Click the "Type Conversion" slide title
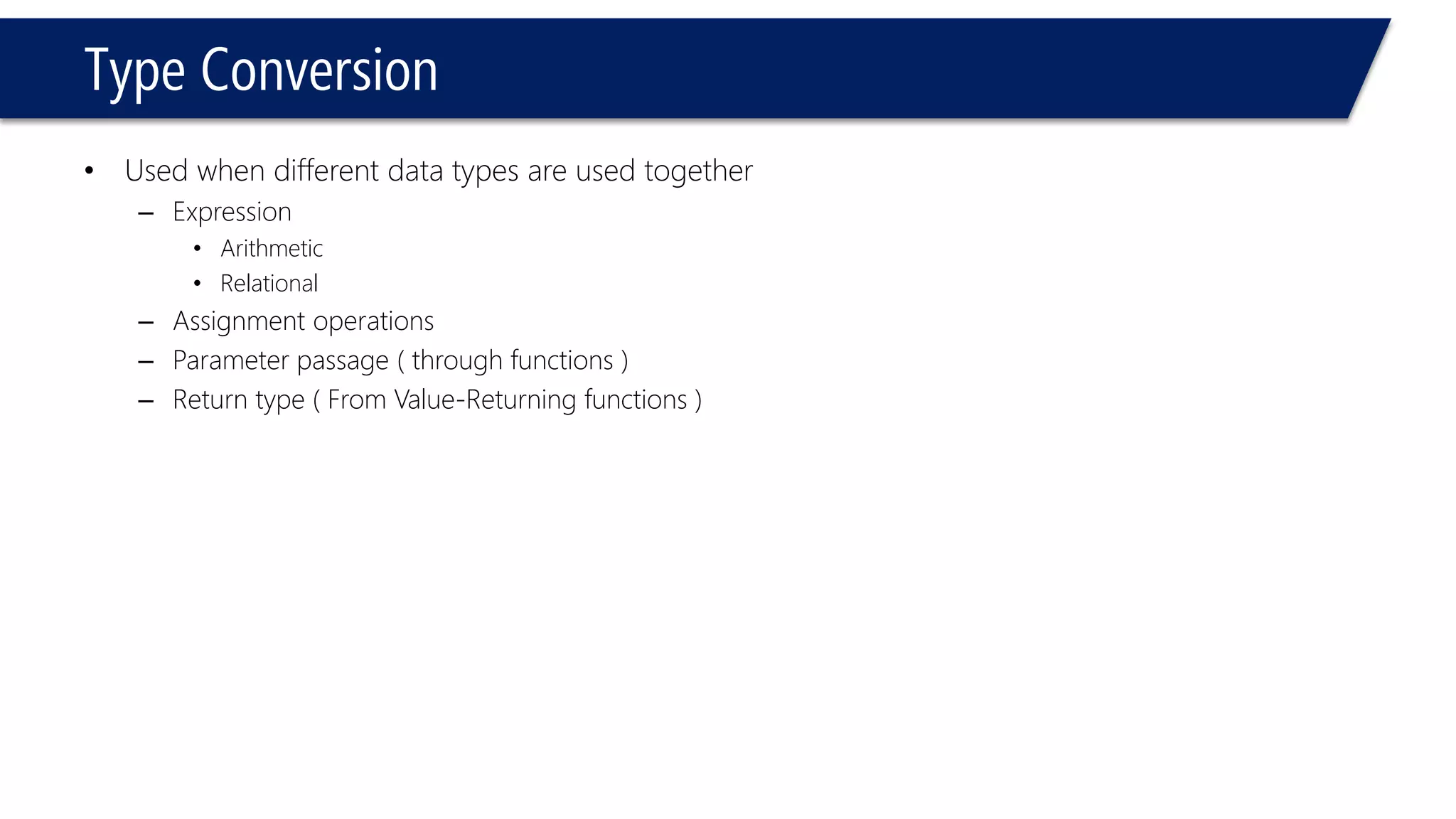The width and height of the screenshot is (1456, 819). (260, 70)
